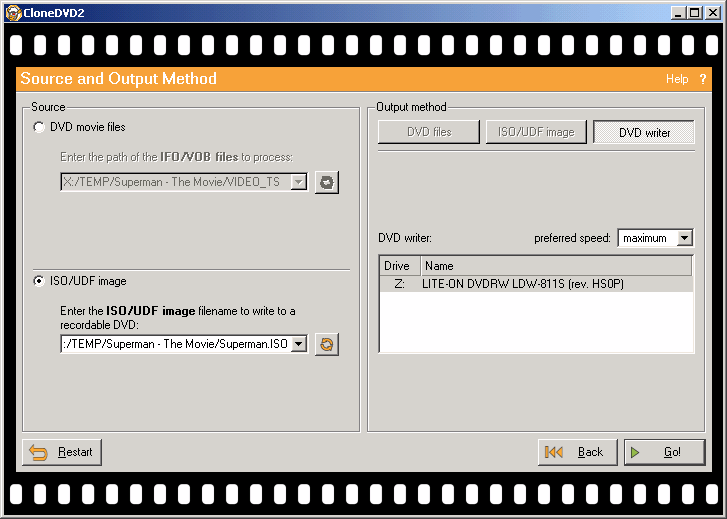Viewport: 727px width, 519px height.
Task: Open the preferred speed maximum dropdown
Action: [x=684, y=238]
